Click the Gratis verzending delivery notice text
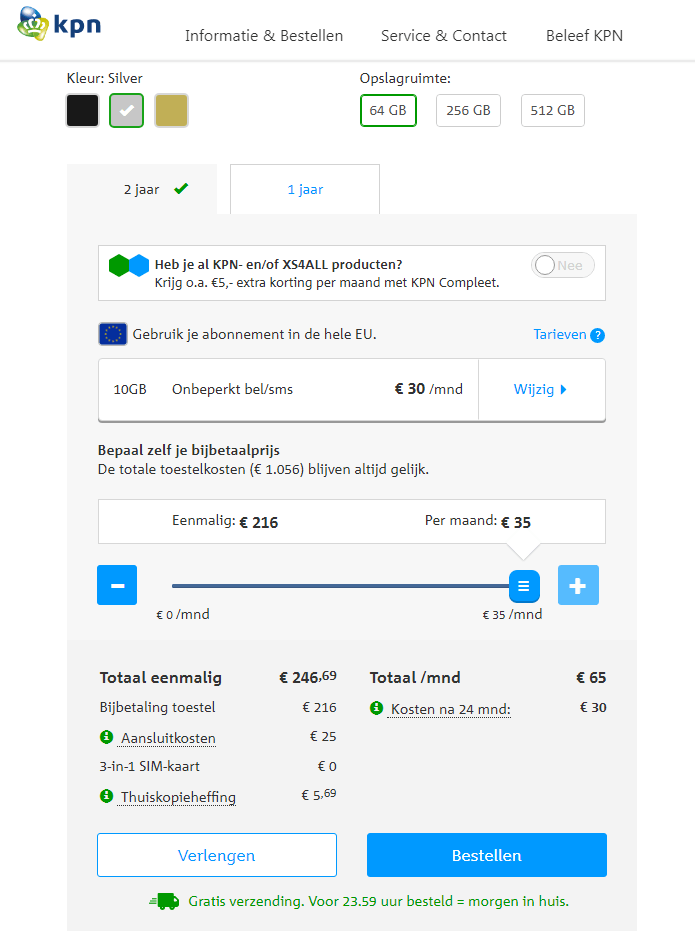695x945 pixels. [379, 902]
